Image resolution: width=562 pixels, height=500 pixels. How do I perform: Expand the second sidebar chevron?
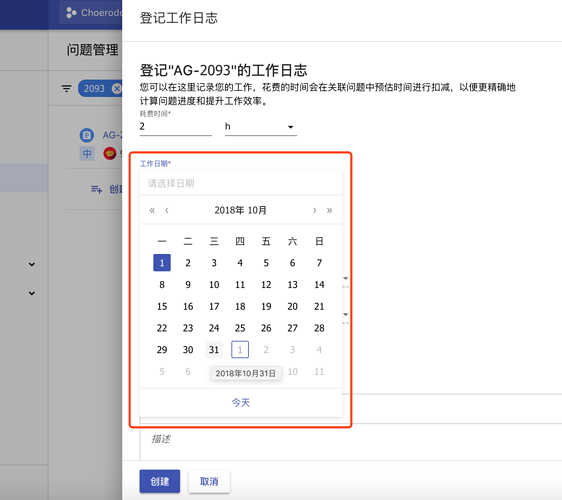click(x=32, y=293)
